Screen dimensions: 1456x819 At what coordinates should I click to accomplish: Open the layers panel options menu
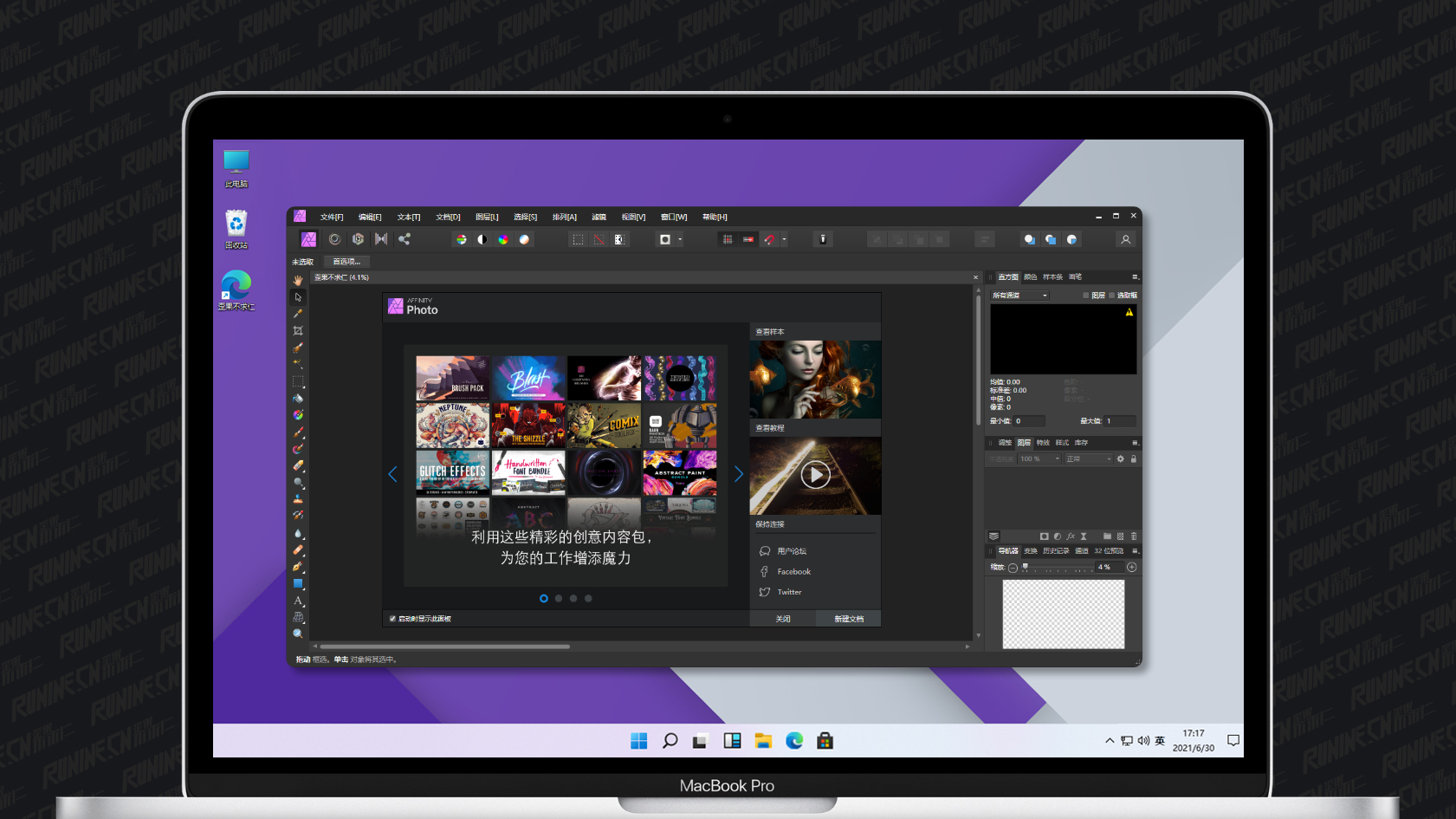point(1135,443)
